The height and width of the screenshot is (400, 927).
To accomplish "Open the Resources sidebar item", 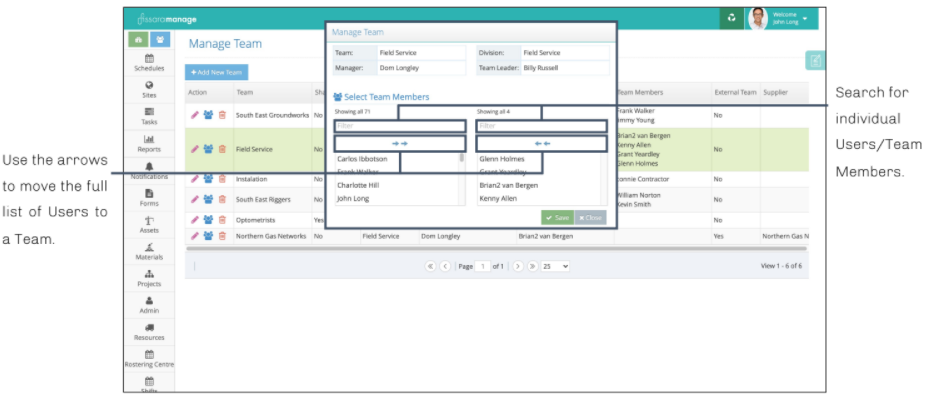I will (149, 332).
